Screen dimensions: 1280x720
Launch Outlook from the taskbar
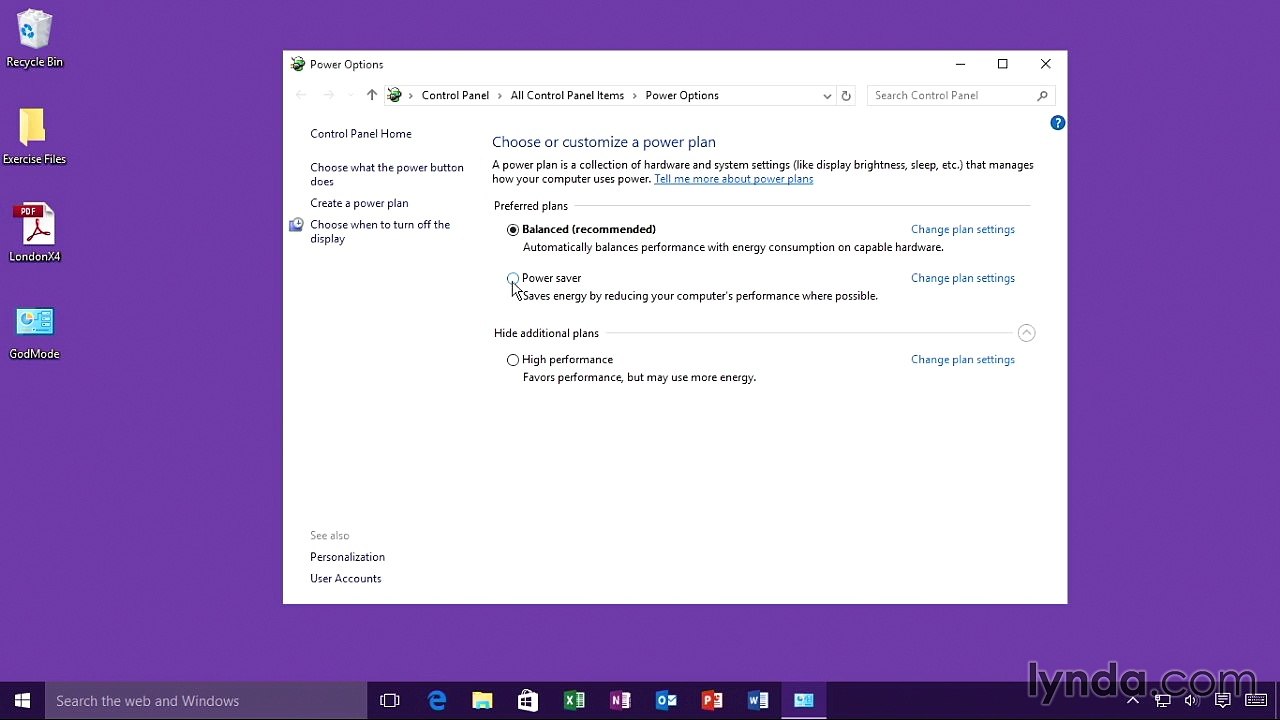(666, 701)
